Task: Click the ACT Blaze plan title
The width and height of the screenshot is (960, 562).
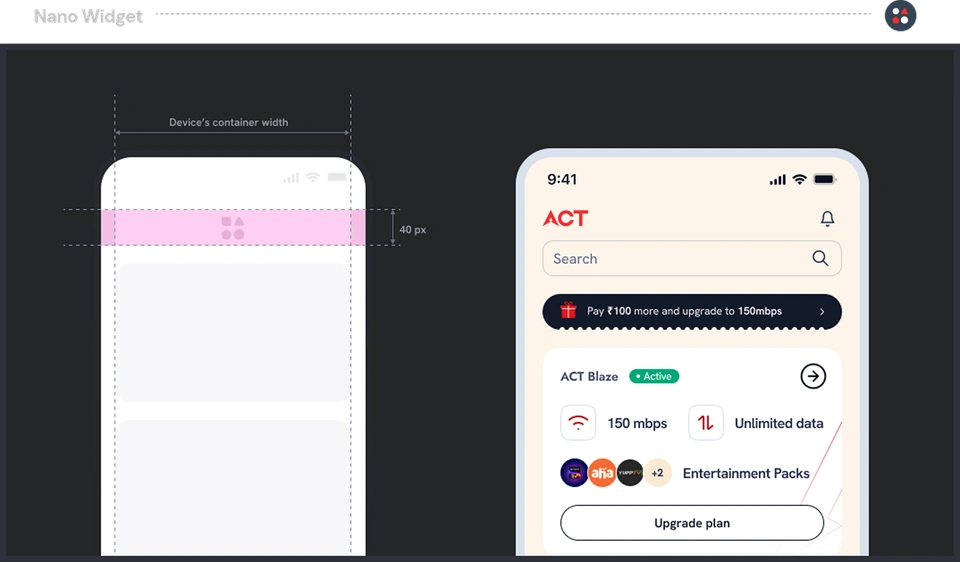Action: point(589,377)
